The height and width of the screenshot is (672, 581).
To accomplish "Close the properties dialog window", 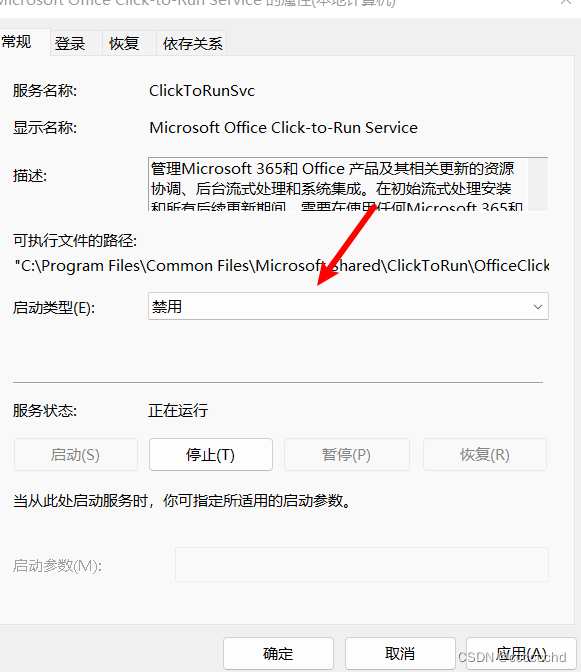I will click(x=566, y=2).
